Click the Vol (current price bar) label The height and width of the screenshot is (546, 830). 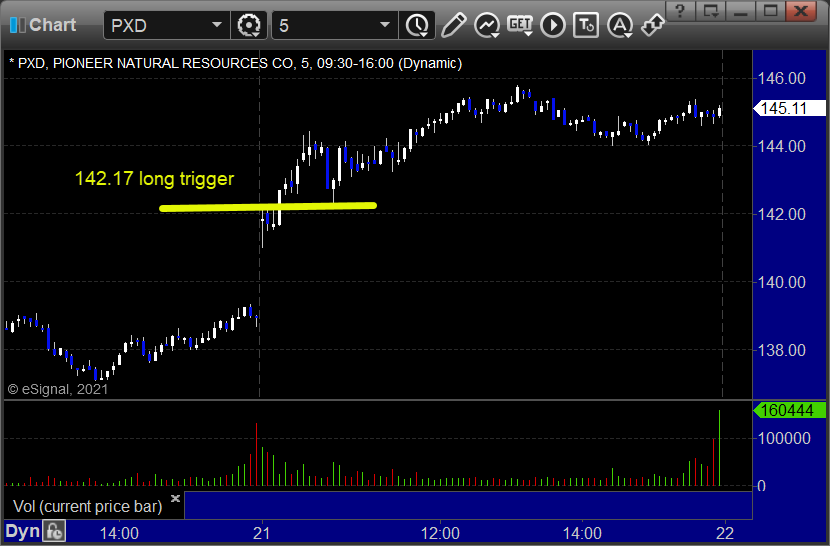[x=87, y=506]
